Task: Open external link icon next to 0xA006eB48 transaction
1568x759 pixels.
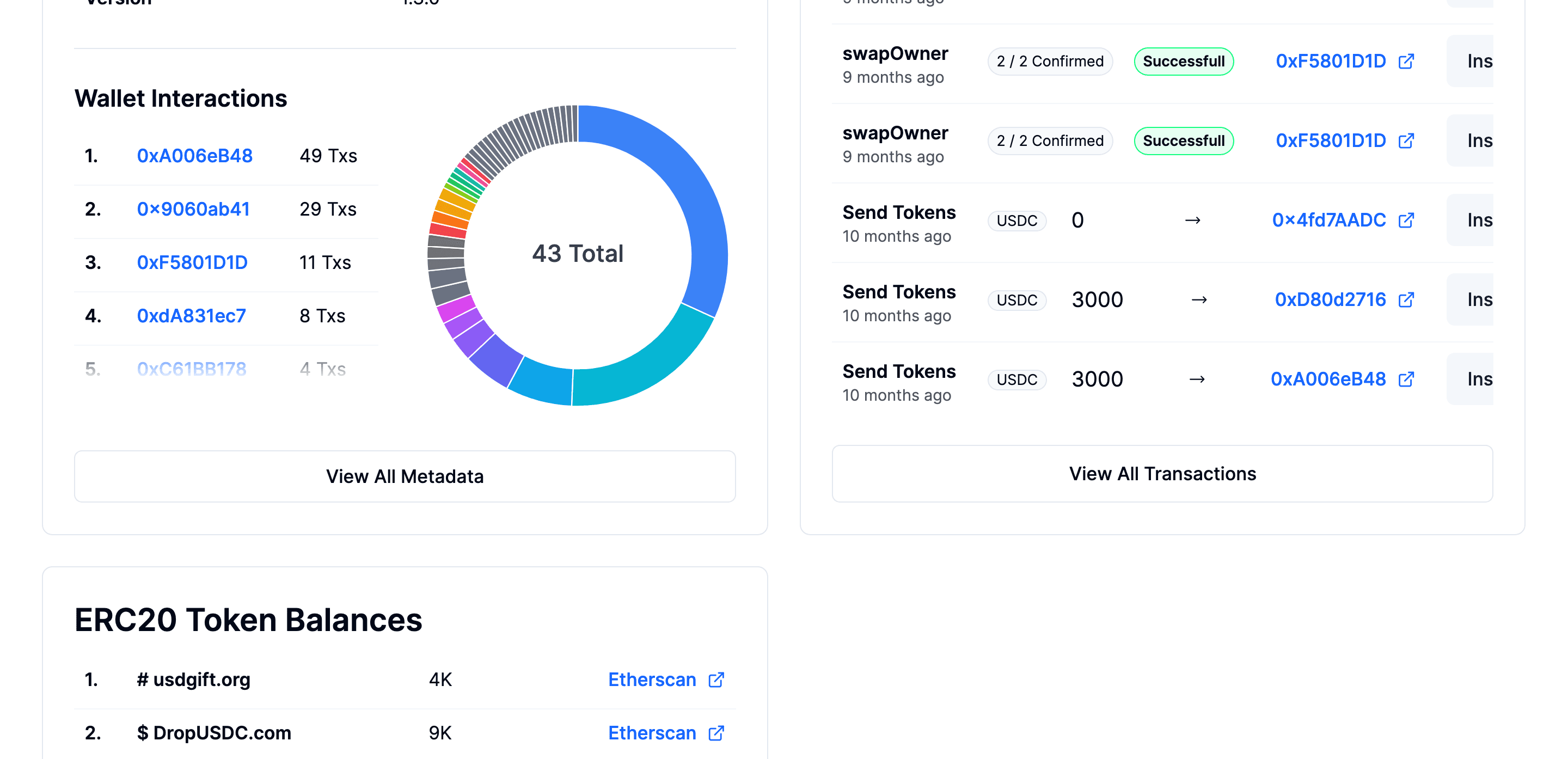Action: 1406,379
